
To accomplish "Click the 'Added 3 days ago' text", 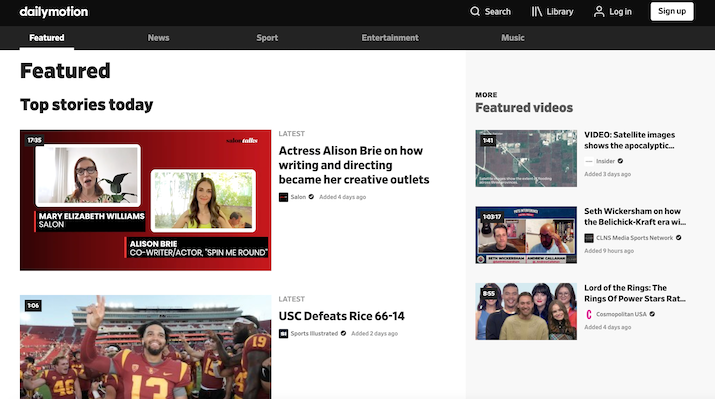I will pos(607,174).
